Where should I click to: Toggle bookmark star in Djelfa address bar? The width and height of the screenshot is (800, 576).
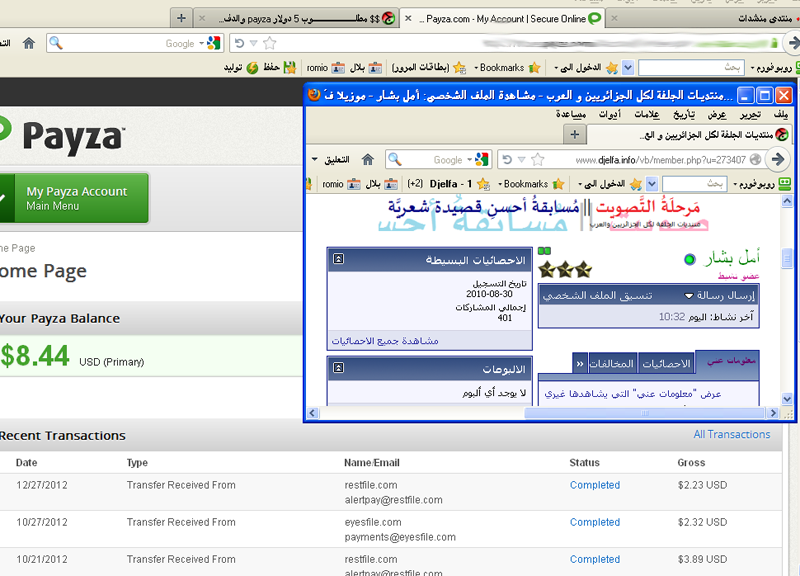click(538, 160)
